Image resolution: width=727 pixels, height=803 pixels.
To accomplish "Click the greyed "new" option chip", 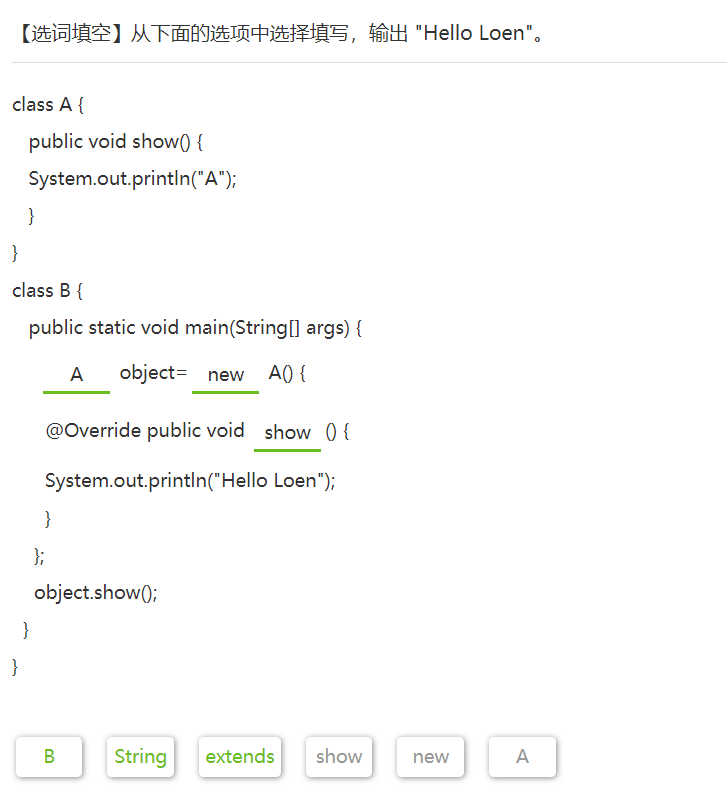I will pos(431,757).
